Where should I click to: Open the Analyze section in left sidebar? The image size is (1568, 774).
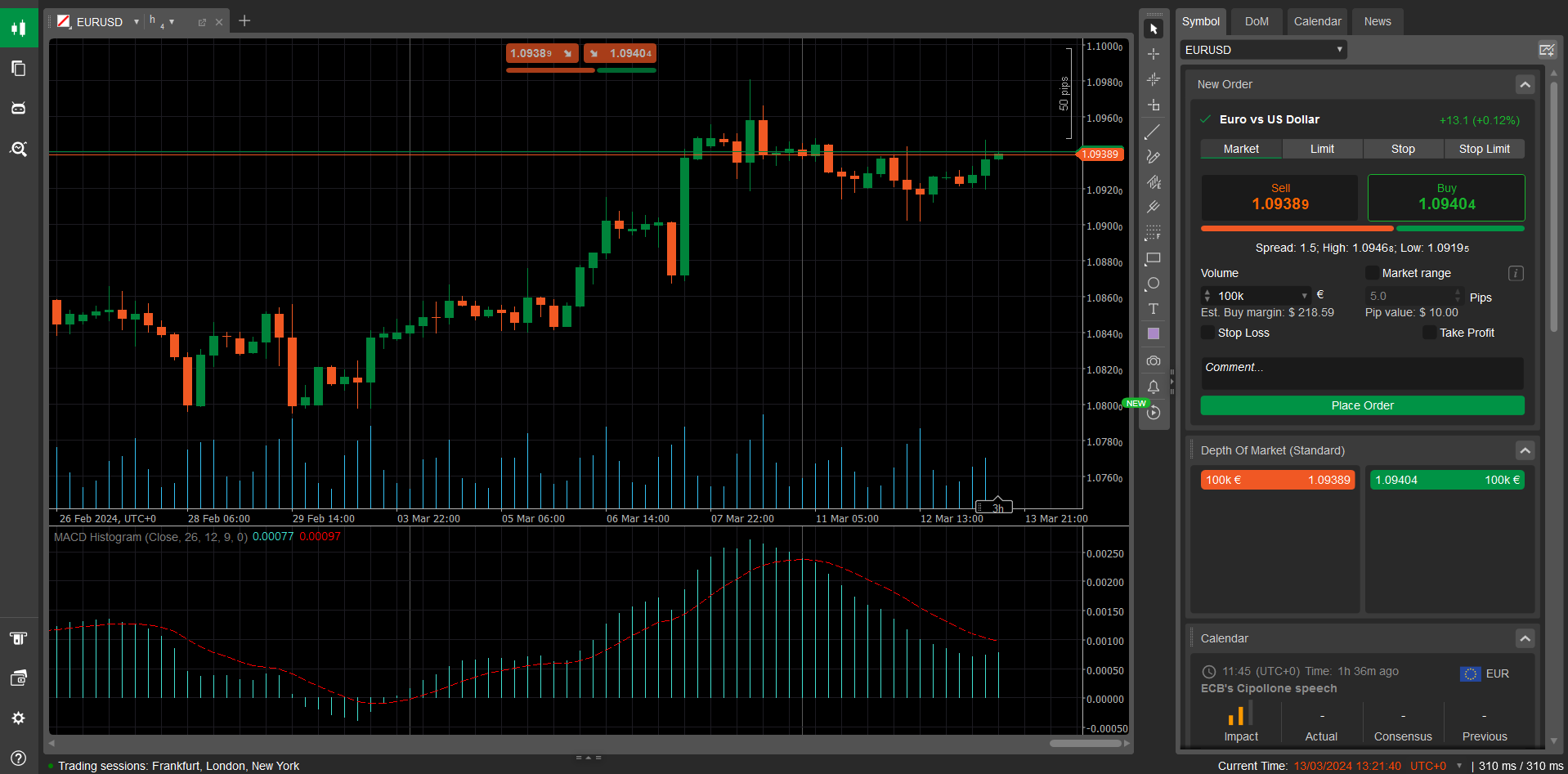click(x=18, y=149)
